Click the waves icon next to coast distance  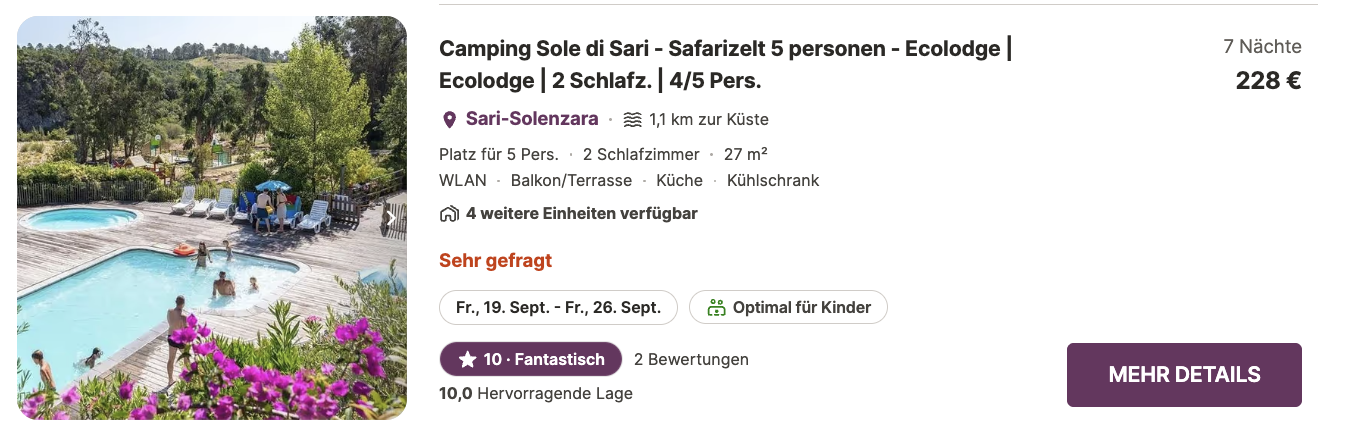click(x=632, y=120)
